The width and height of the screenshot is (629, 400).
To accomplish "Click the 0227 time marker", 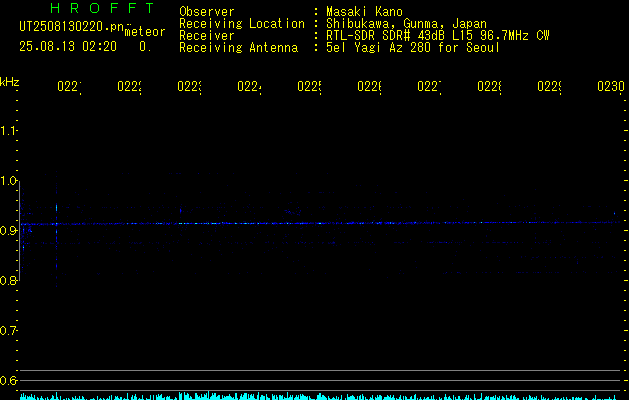I will (x=429, y=86).
